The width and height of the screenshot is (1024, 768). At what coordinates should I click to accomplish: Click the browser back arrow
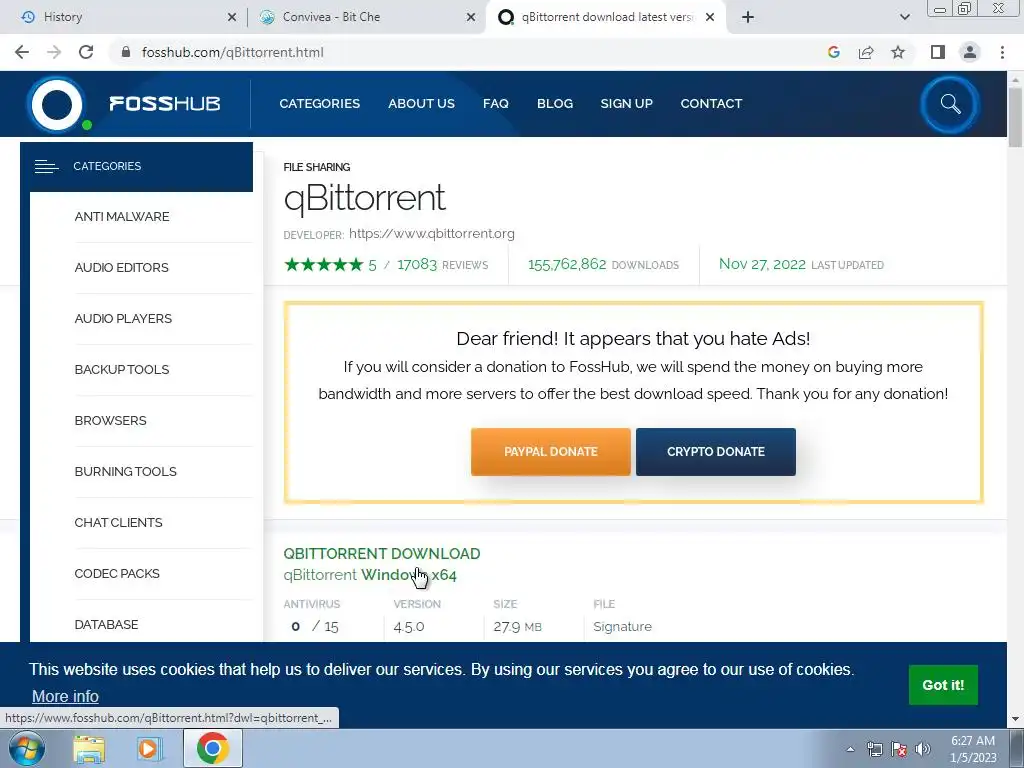[x=22, y=52]
